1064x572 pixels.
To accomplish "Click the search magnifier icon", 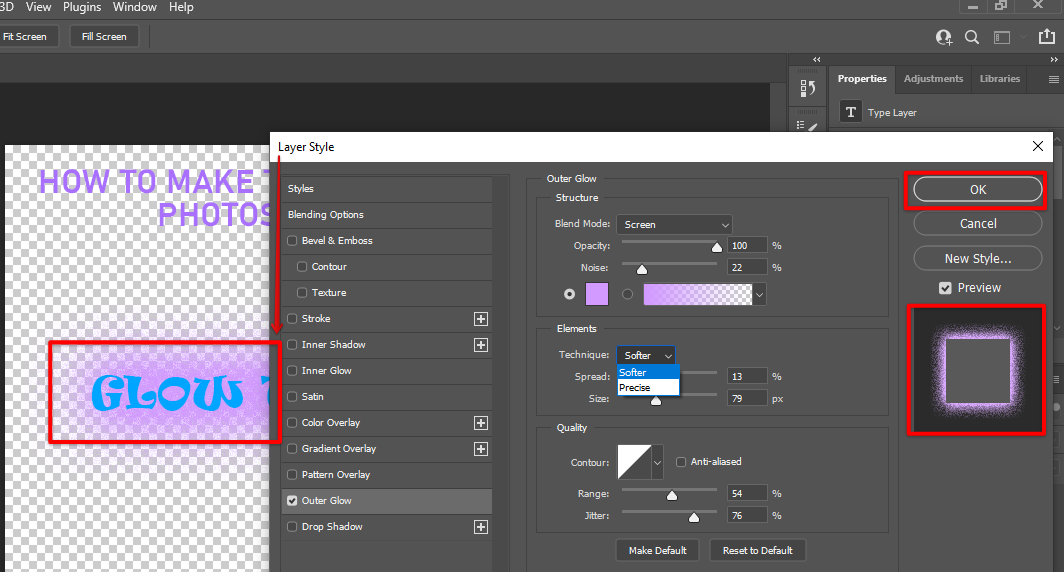I will [972, 37].
